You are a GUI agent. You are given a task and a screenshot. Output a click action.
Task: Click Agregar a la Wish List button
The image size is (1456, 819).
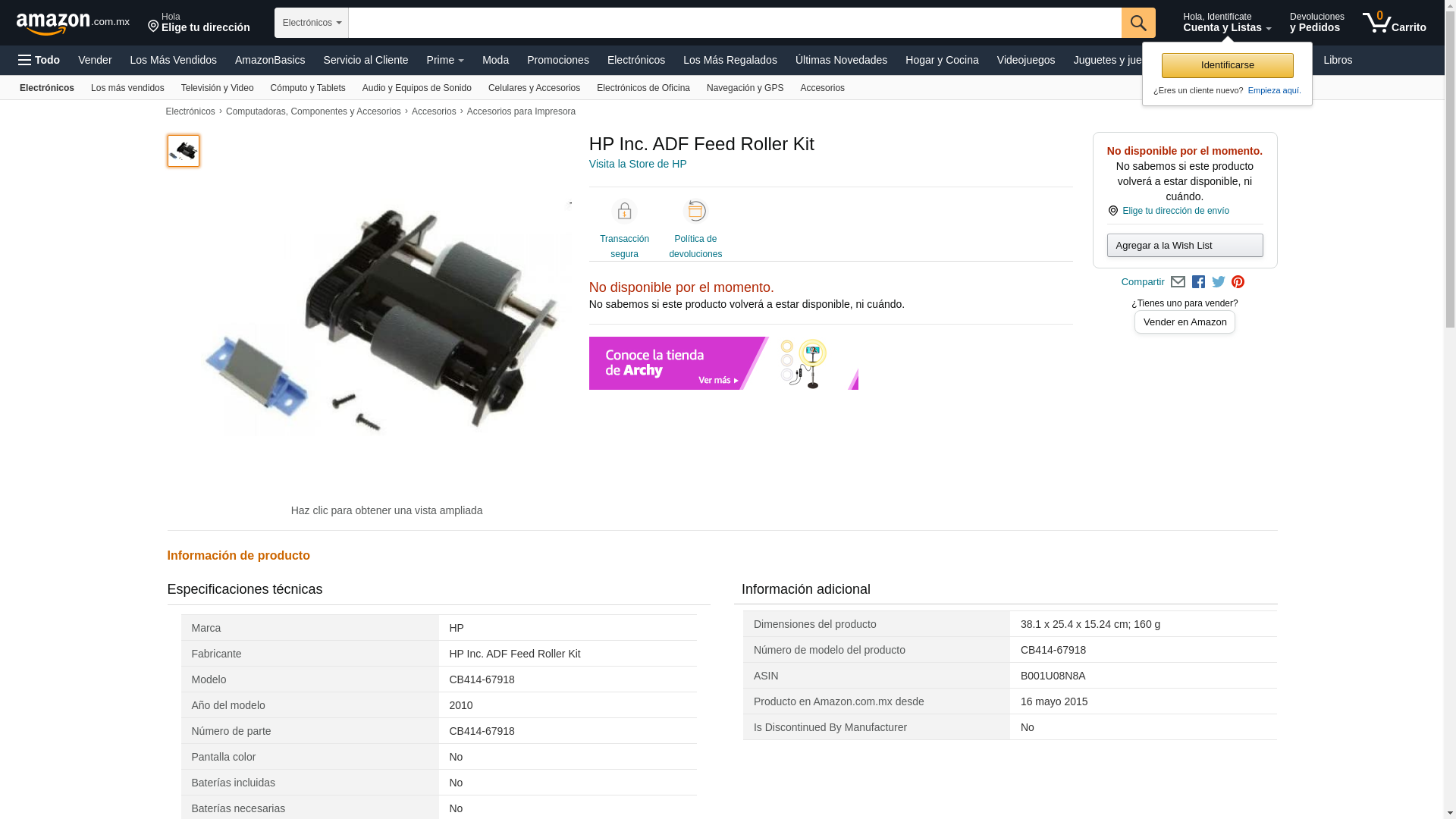point(1185,245)
